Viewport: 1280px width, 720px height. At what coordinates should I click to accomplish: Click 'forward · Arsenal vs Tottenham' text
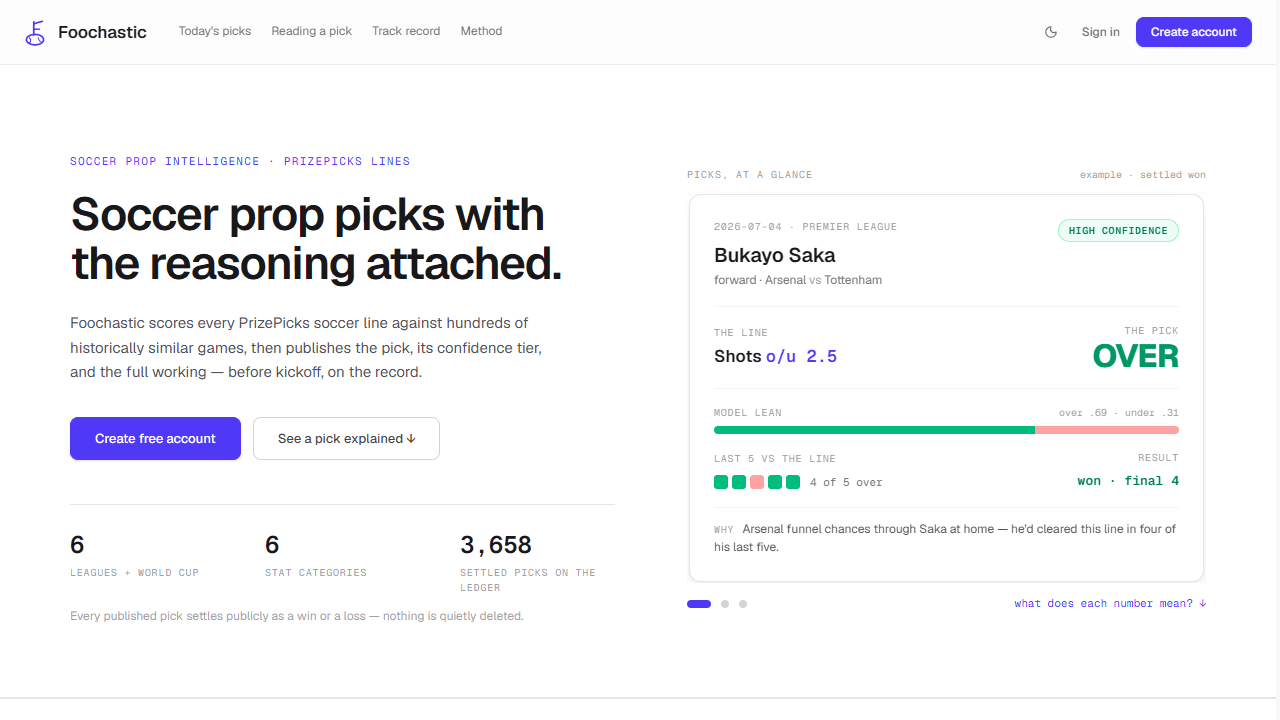(x=798, y=280)
